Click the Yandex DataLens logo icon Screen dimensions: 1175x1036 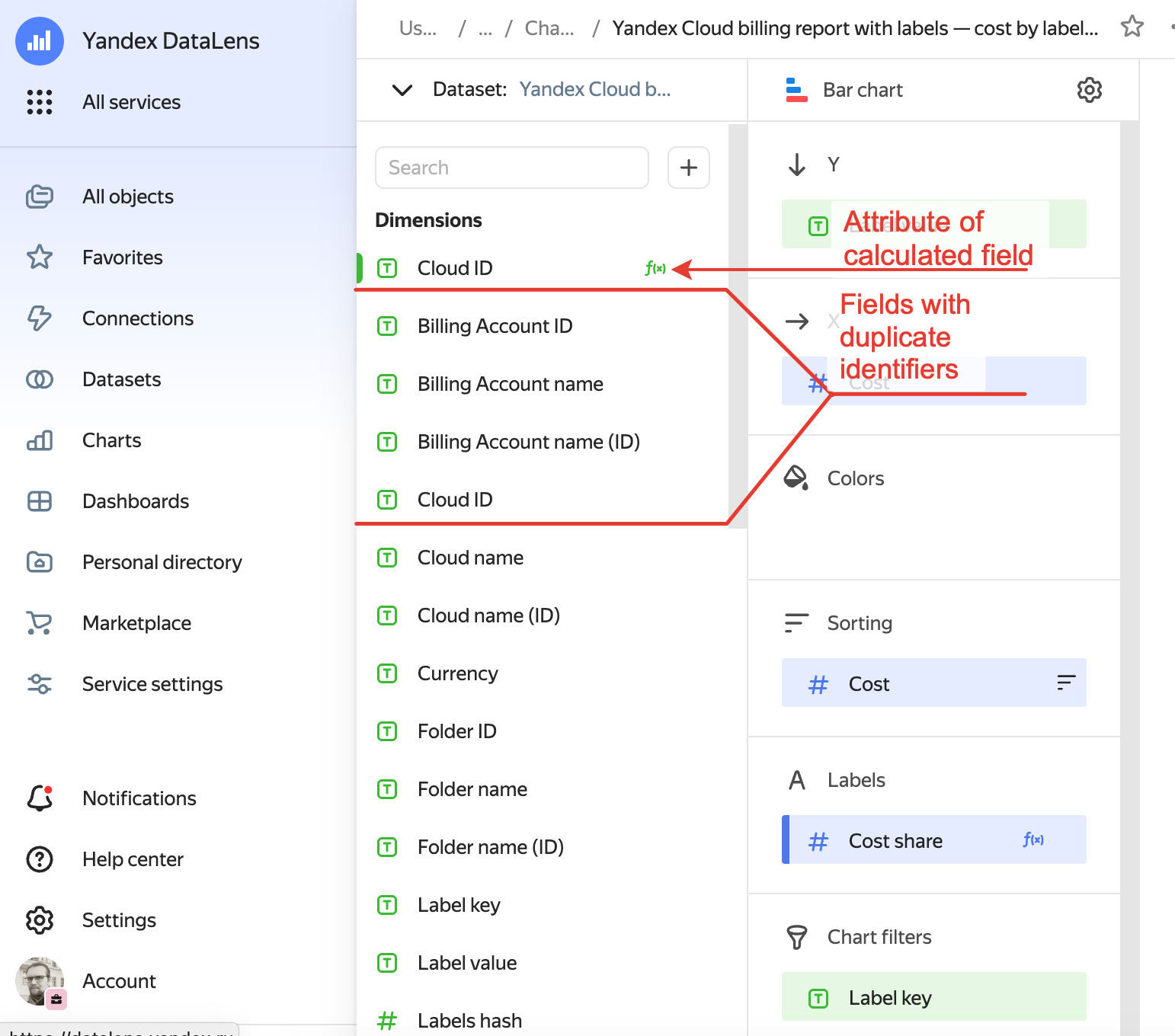point(40,41)
